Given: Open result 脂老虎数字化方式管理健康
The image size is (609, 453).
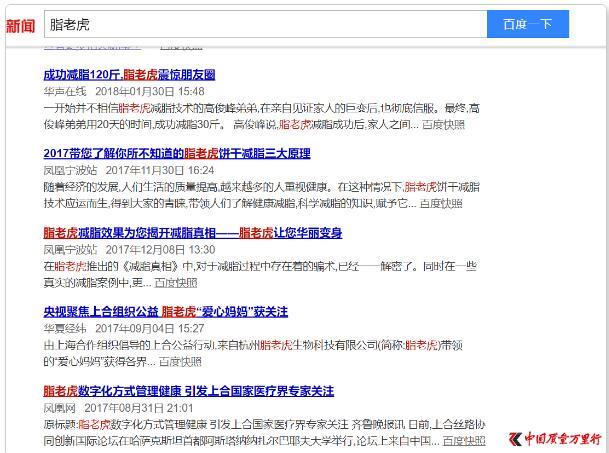Looking at the screenshot, I should pos(189,391).
